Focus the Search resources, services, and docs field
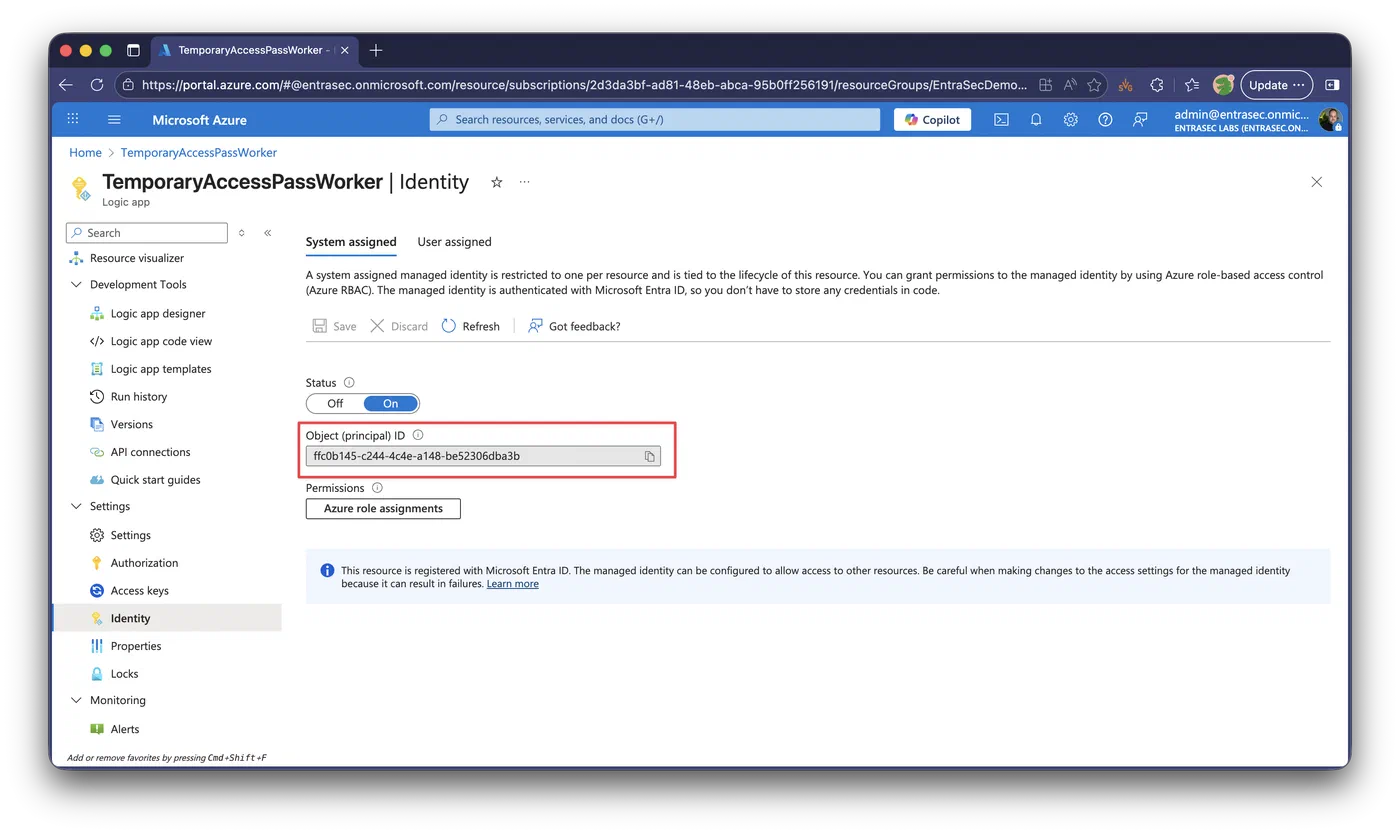 tap(655, 119)
